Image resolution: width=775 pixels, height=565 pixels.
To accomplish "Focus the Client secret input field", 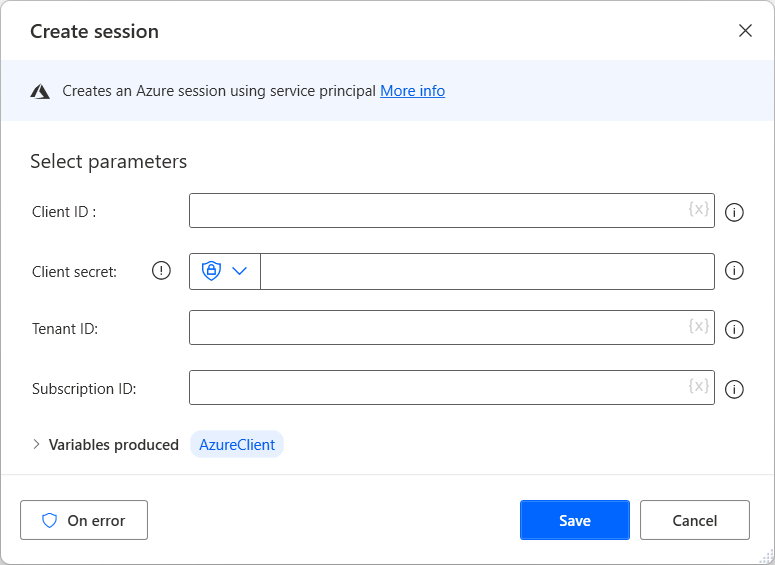I will [x=487, y=271].
